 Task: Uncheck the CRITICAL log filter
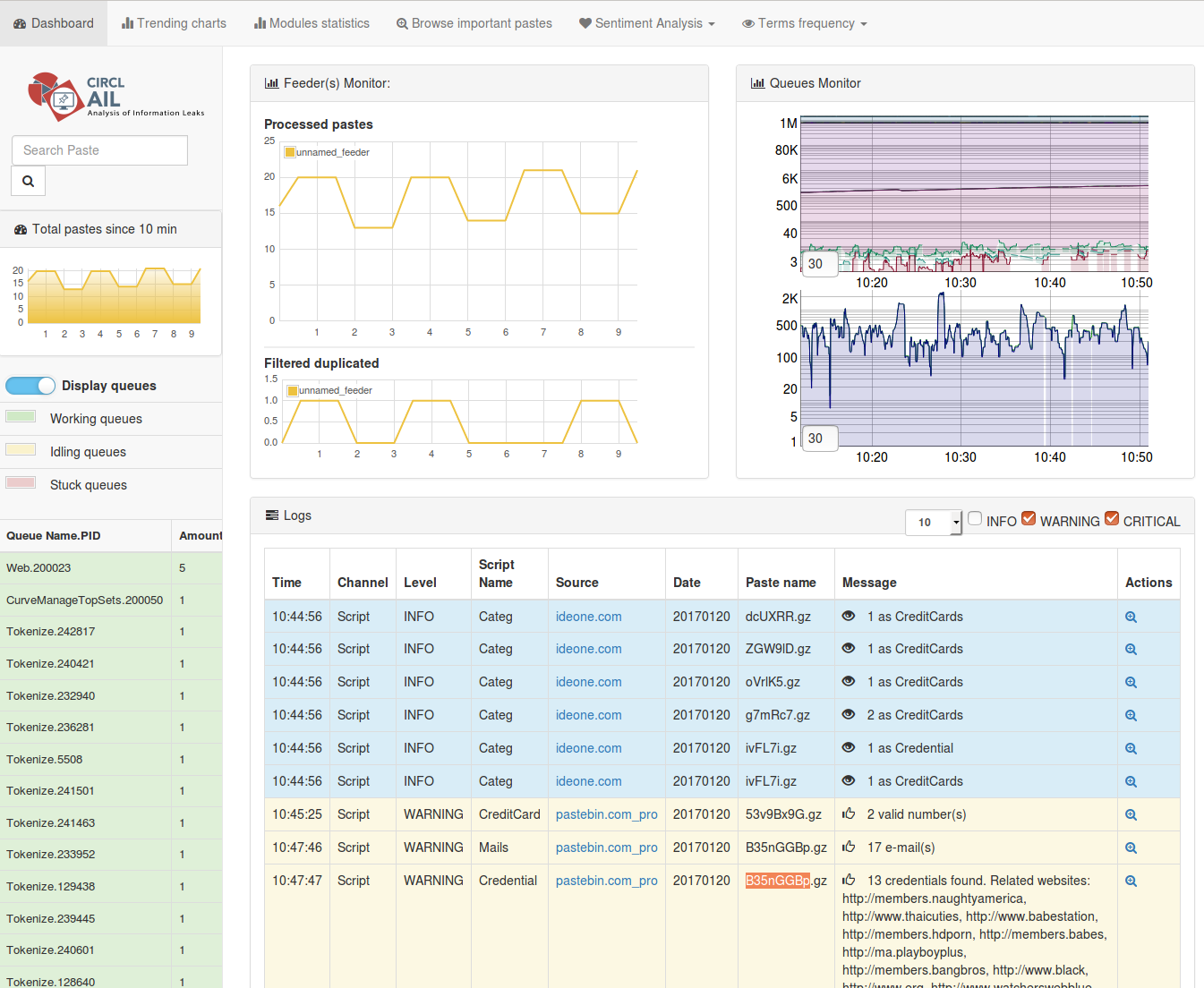tap(1112, 519)
